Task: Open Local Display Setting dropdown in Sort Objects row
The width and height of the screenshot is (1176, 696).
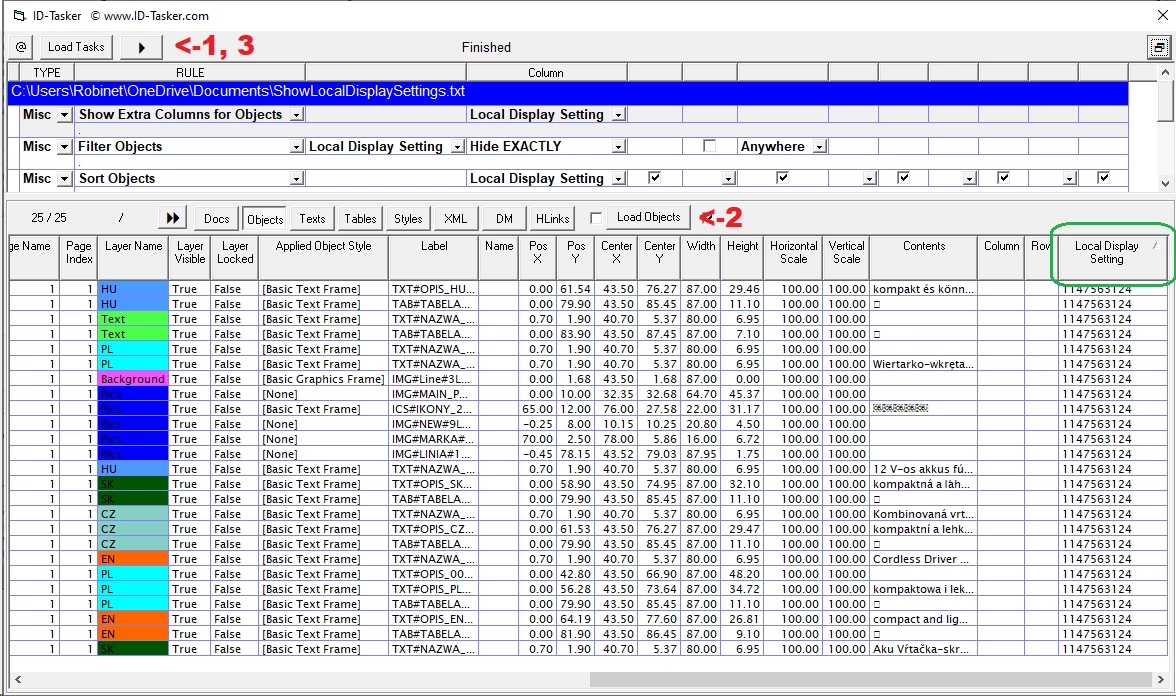Action: (619, 178)
